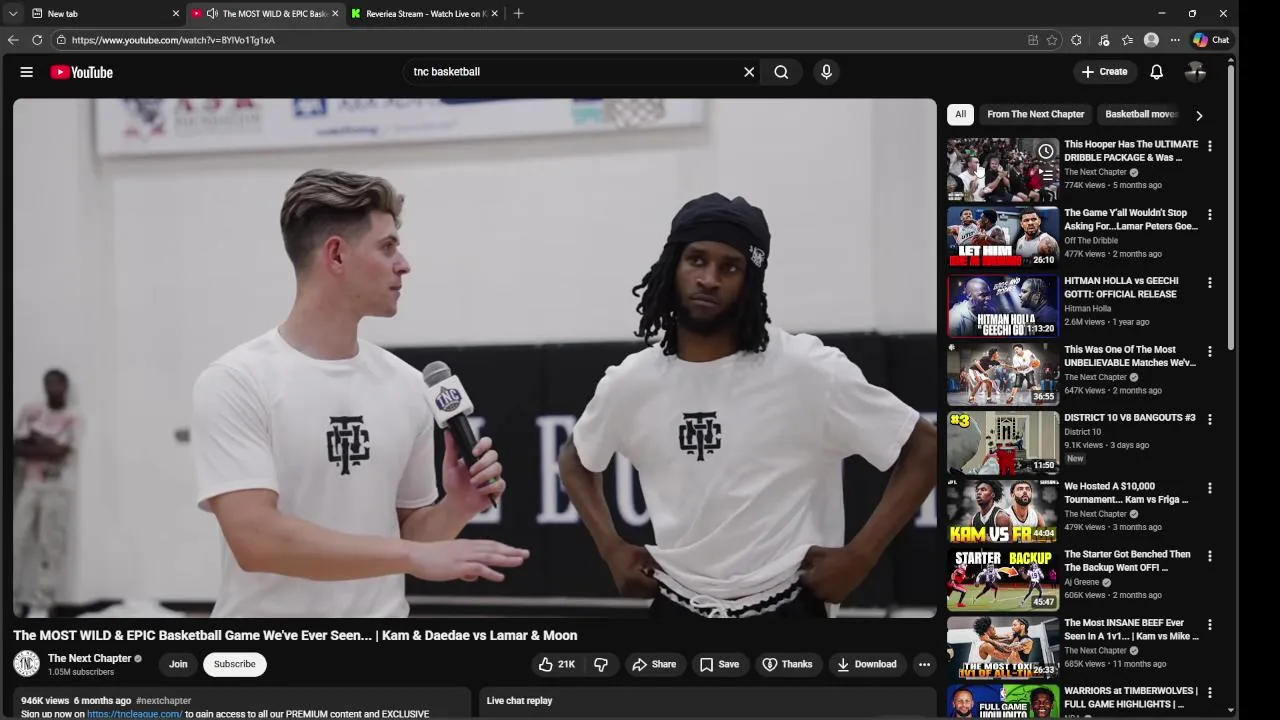Open 'WARRIORS at TIMBERWOLVES' video title
The height and width of the screenshot is (720, 1280).
coord(1131,697)
